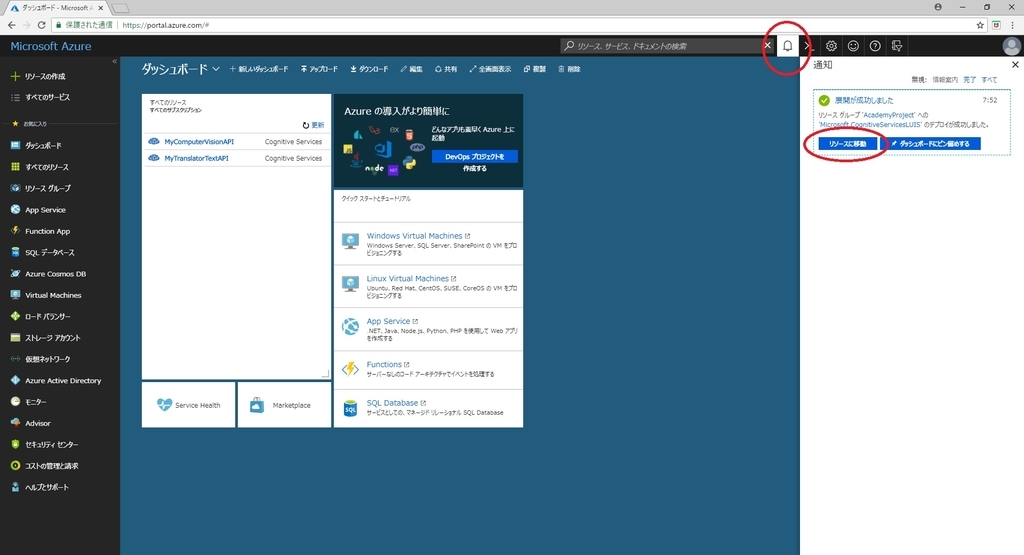
Task: Click 全画面表示 toolbar button
Action: click(x=490, y=69)
